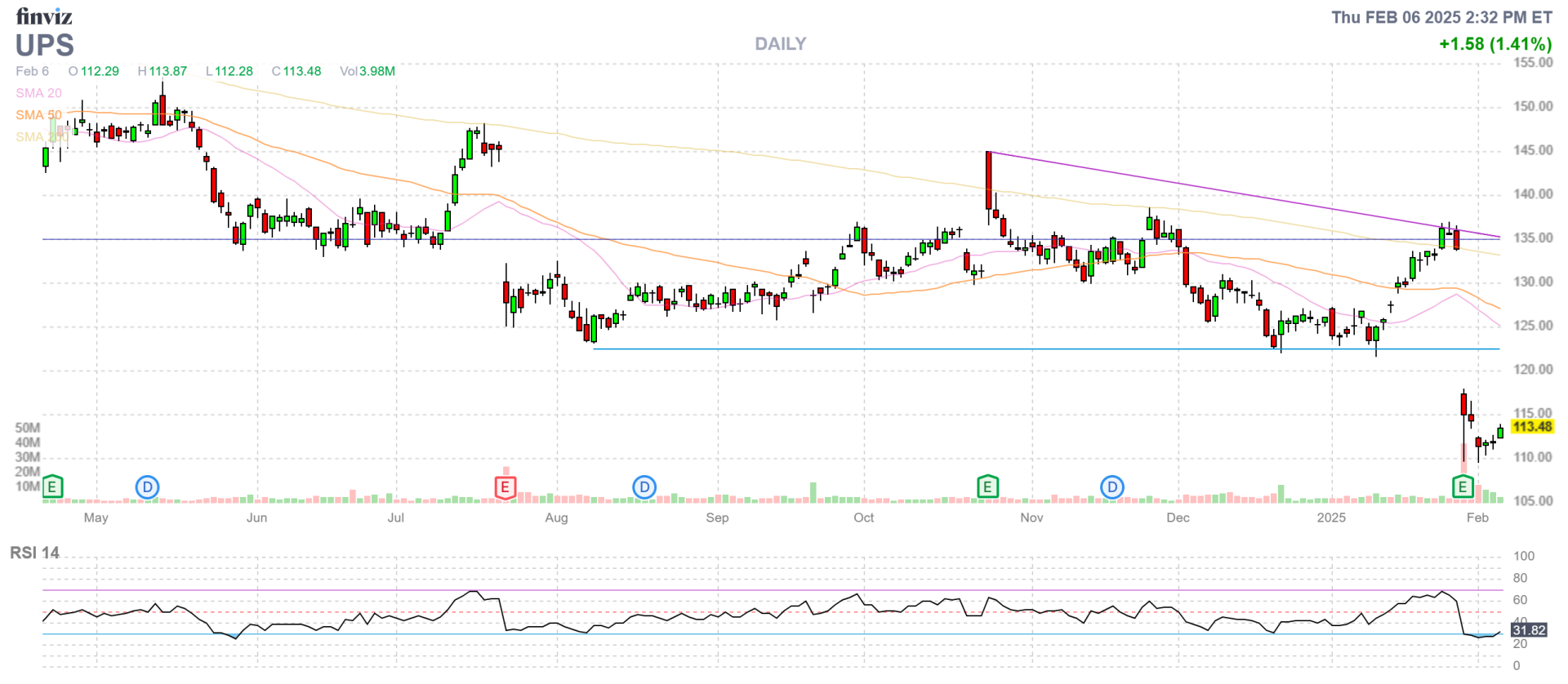Click the +1.58 (1.41%) price change
This screenshot has height=684, width=1568.
pos(1494,44)
